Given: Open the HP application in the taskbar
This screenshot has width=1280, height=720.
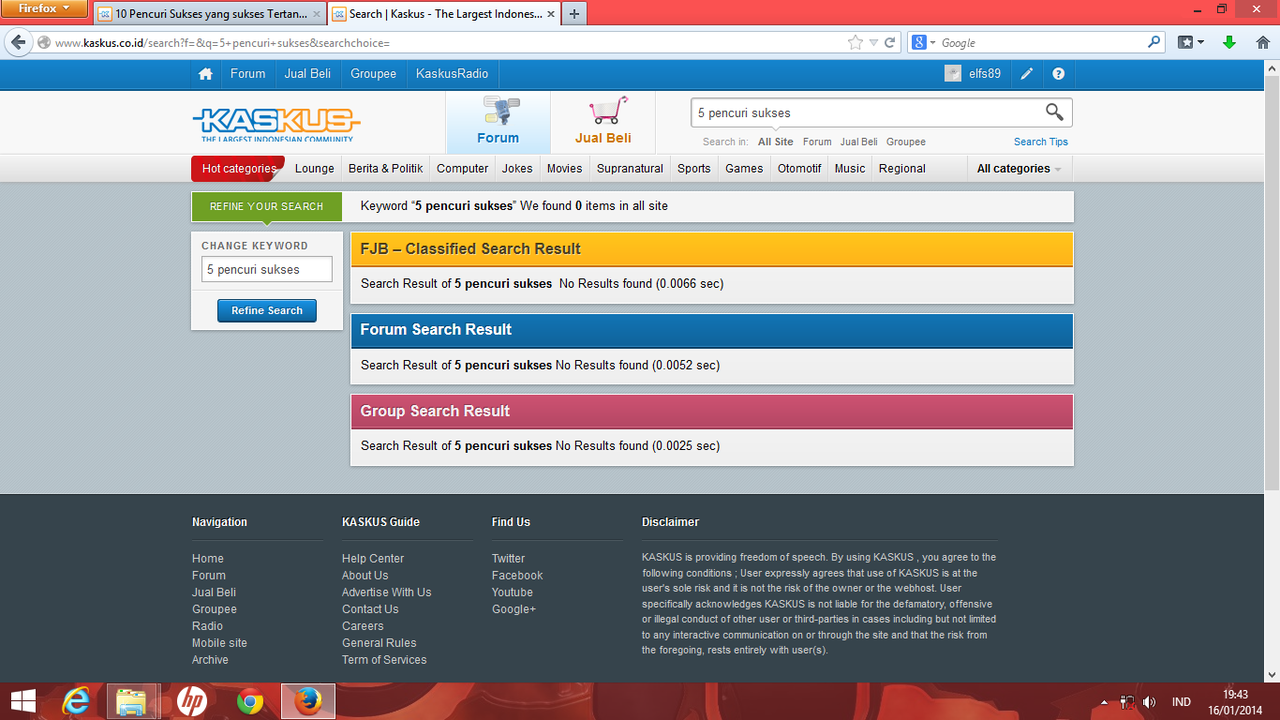Looking at the screenshot, I should [x=191, y=701].
